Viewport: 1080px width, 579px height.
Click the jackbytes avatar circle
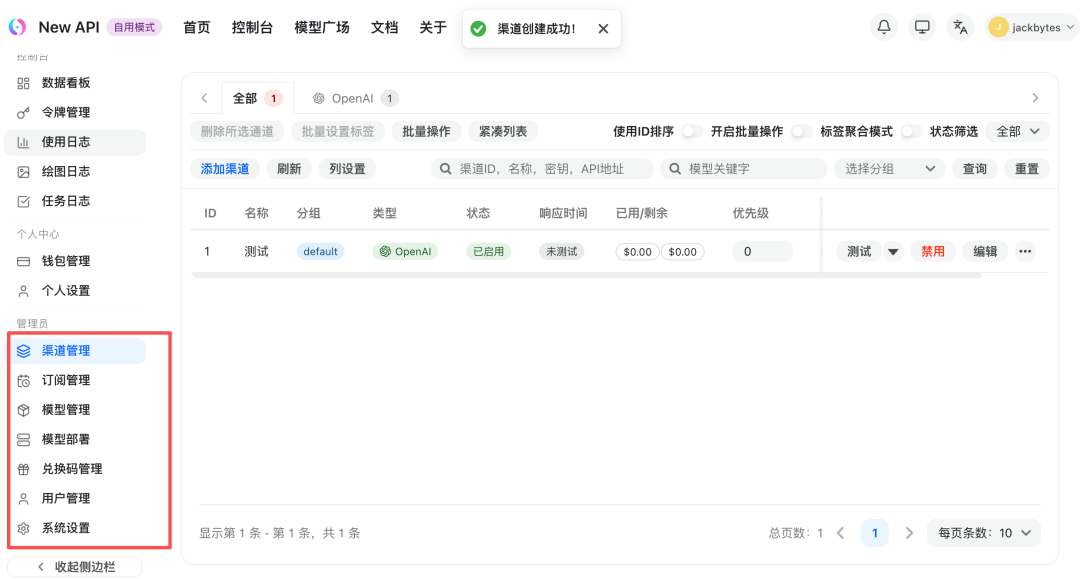click(x=998, y=27)
